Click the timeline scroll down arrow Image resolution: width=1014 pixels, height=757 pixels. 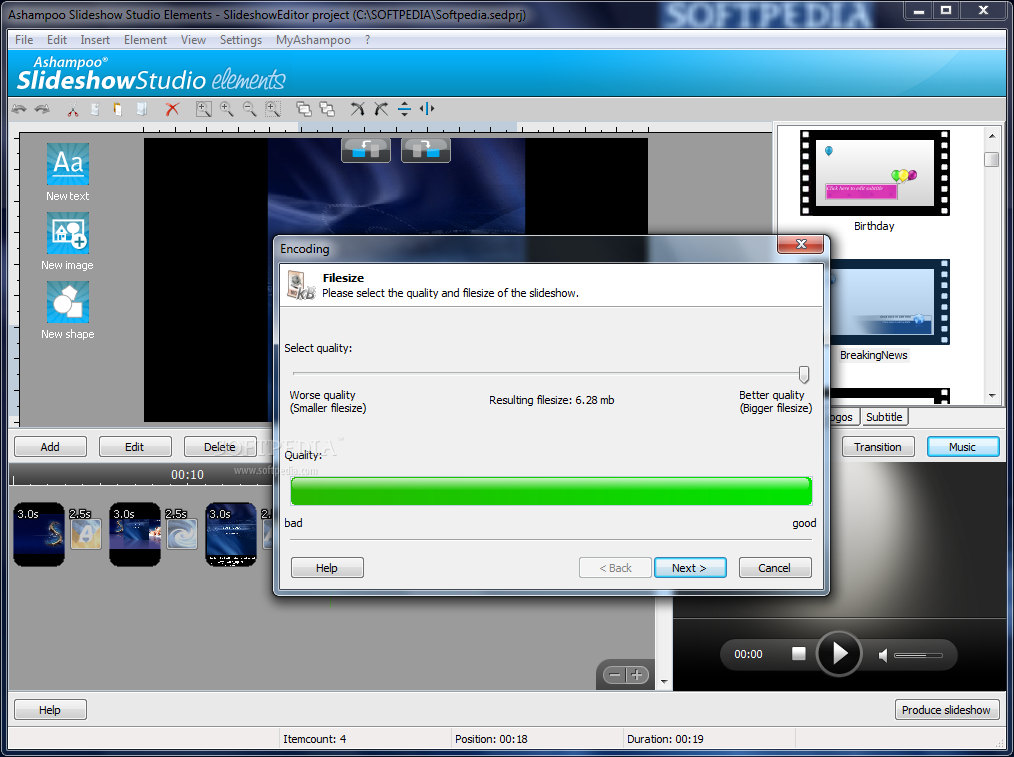664,682
